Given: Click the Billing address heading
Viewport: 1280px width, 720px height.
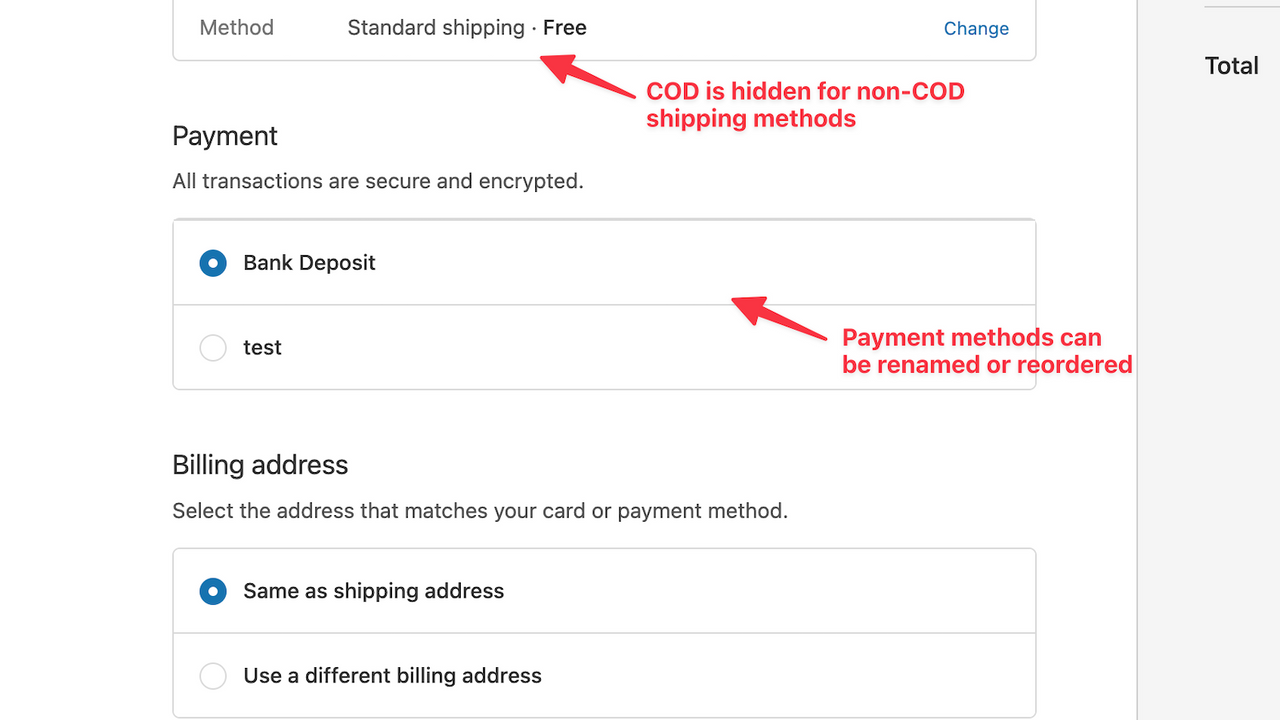Looking at the screenshot, I should tap(260, 464).
